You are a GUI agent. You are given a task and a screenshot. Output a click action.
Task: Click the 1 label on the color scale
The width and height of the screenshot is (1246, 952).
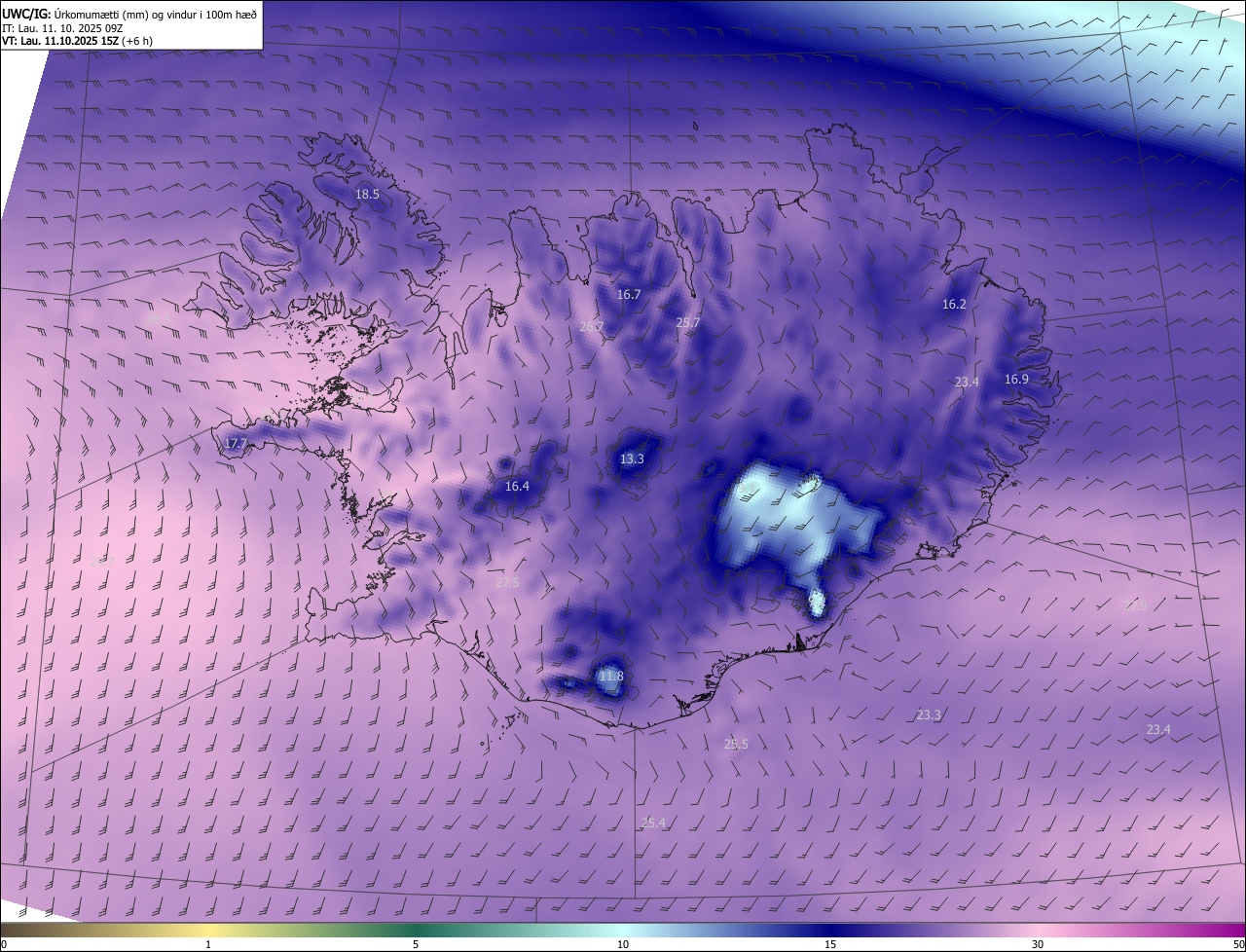[208, 944]
